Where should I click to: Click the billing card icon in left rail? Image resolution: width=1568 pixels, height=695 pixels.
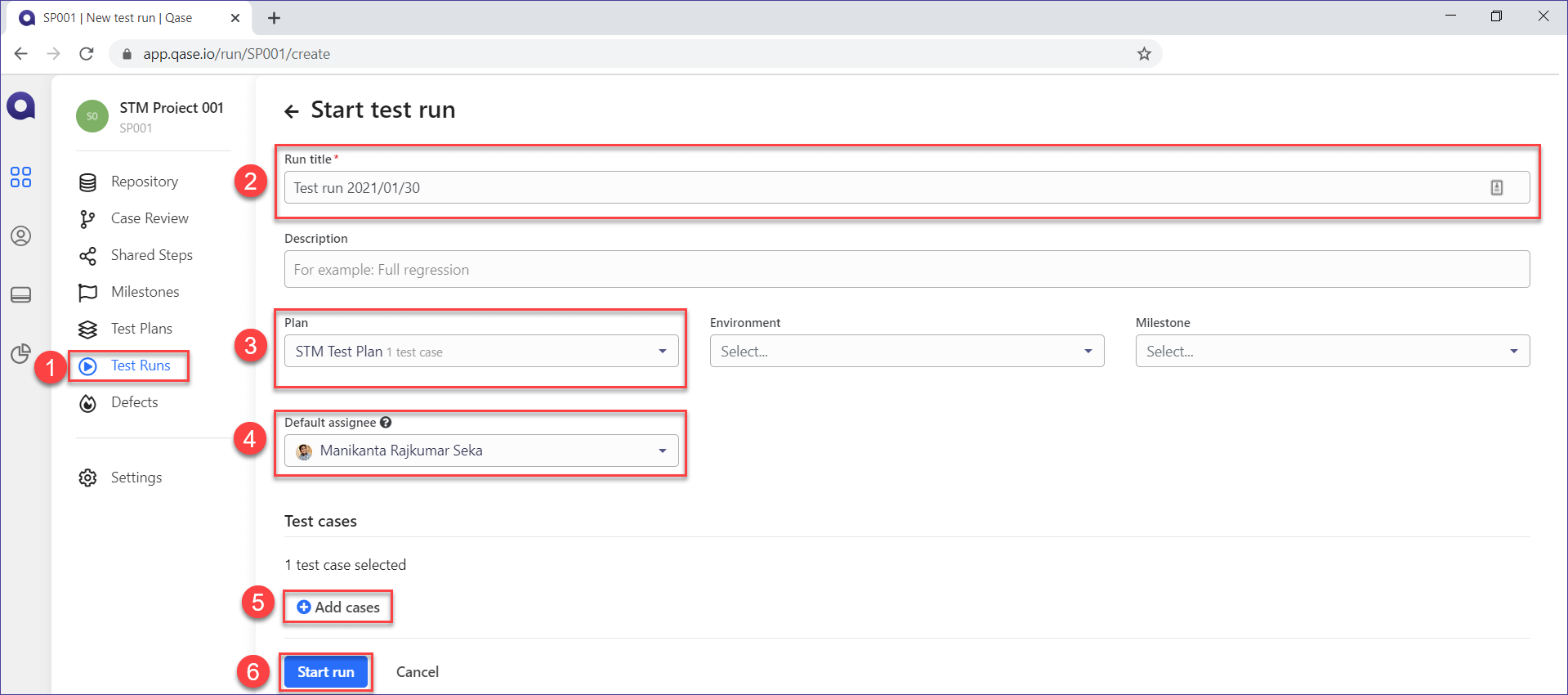[21, 295]
